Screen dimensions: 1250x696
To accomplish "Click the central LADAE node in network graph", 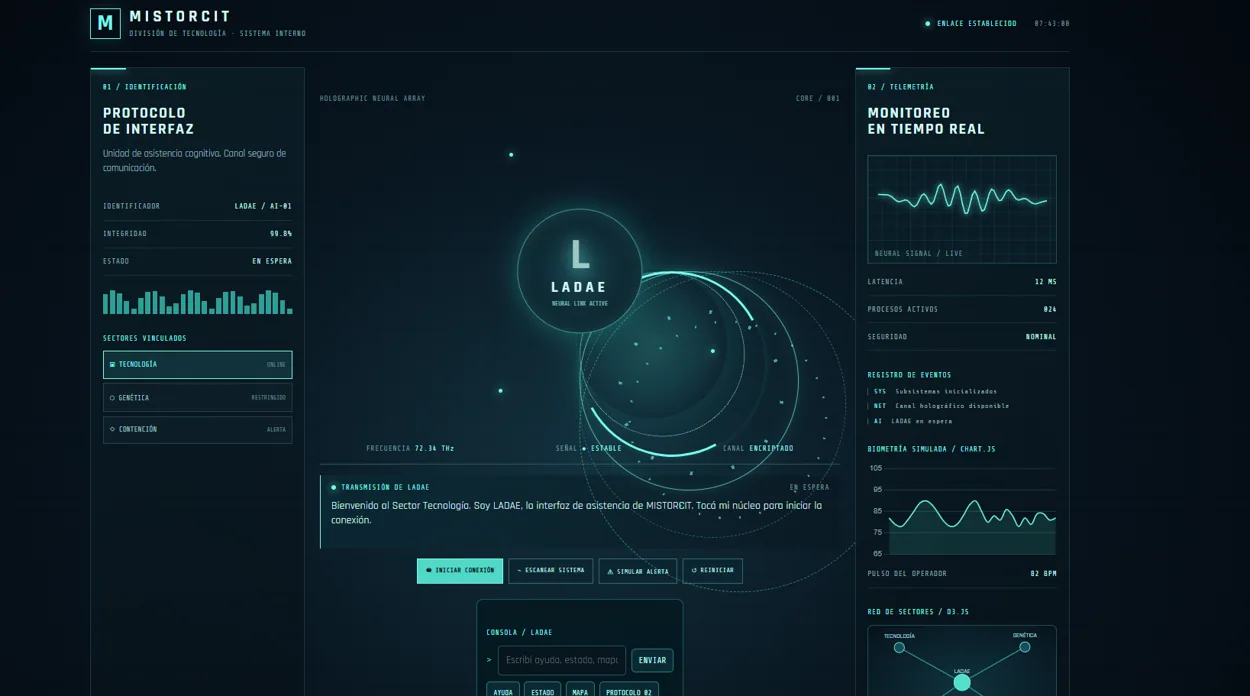I will 962,683.
